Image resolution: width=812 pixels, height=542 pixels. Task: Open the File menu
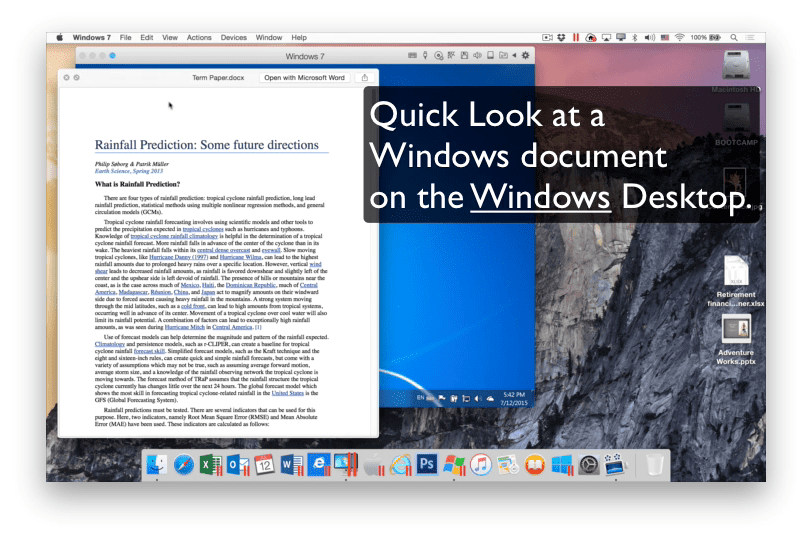tap(125, 37)
